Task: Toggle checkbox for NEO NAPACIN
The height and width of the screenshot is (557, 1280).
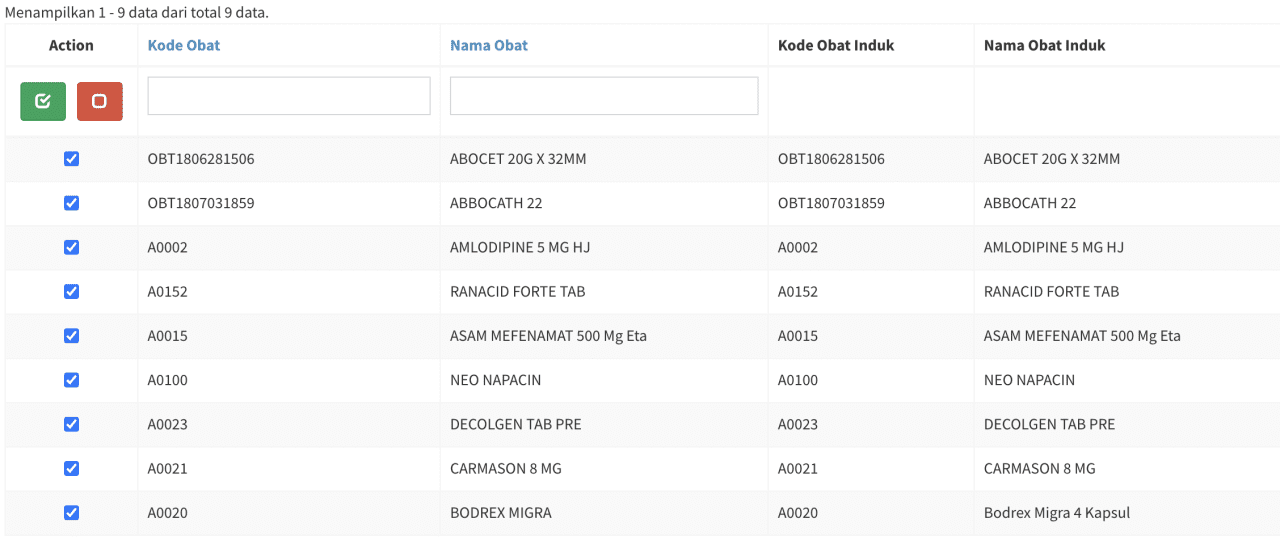Action: click(x=71, y=380)
